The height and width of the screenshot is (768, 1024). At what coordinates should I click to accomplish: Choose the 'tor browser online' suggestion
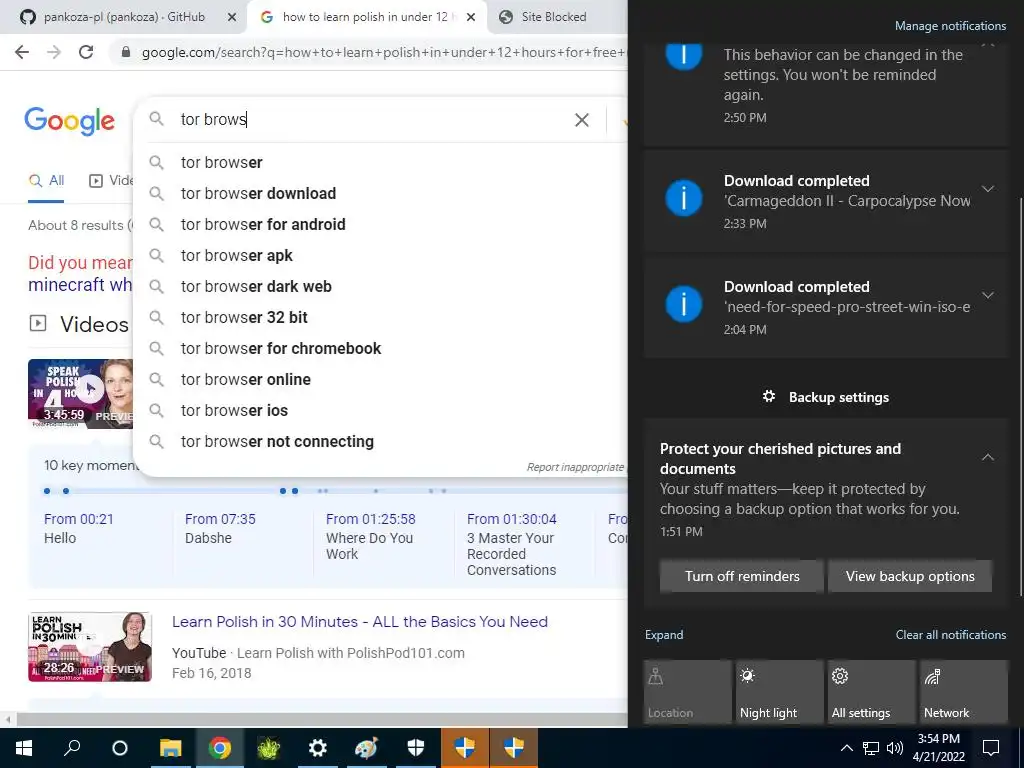[x=379, y=379]
